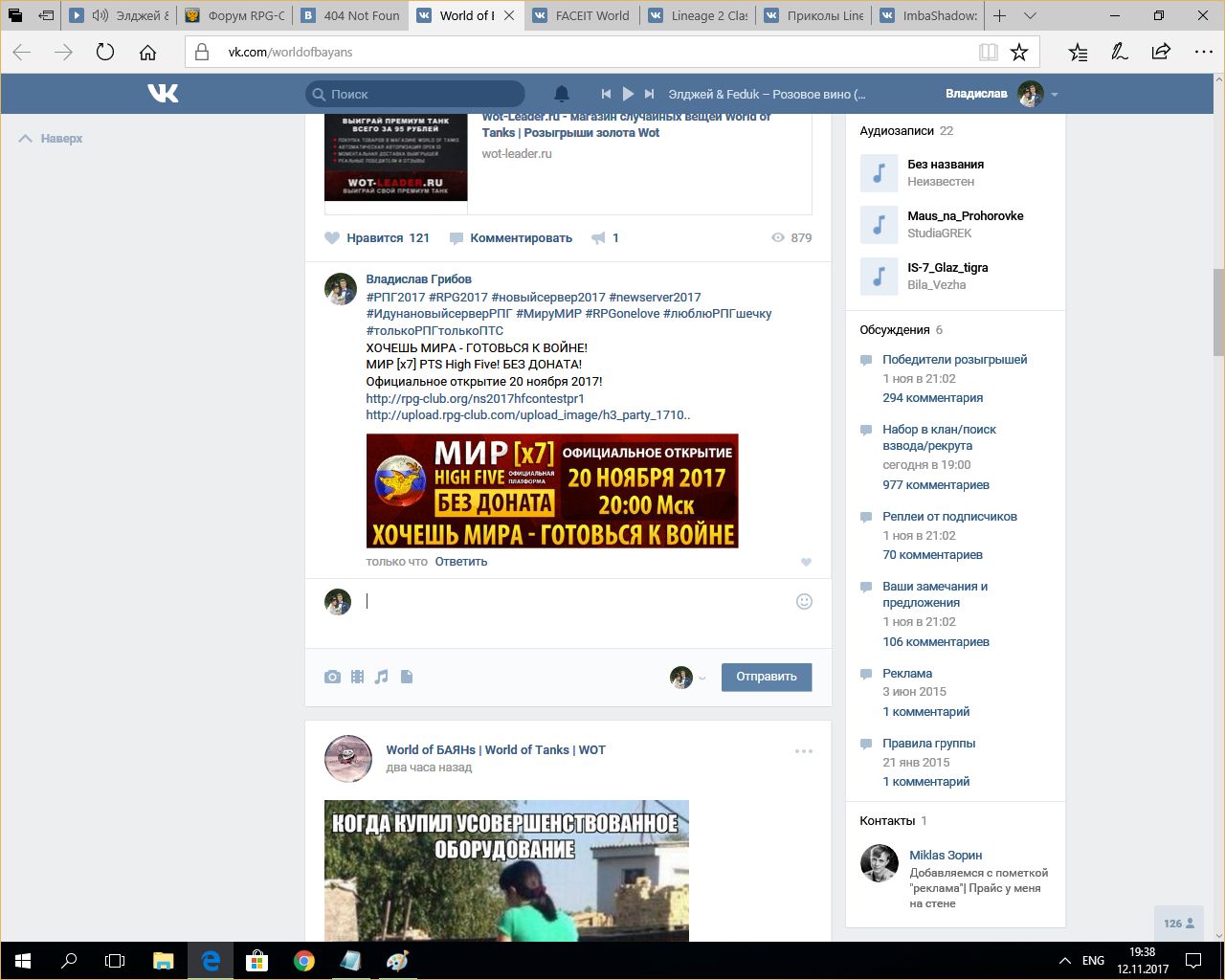Switch to the FACEIT World tab
Viewport: 1225px width, 980px height.
[x=582, y=15]
